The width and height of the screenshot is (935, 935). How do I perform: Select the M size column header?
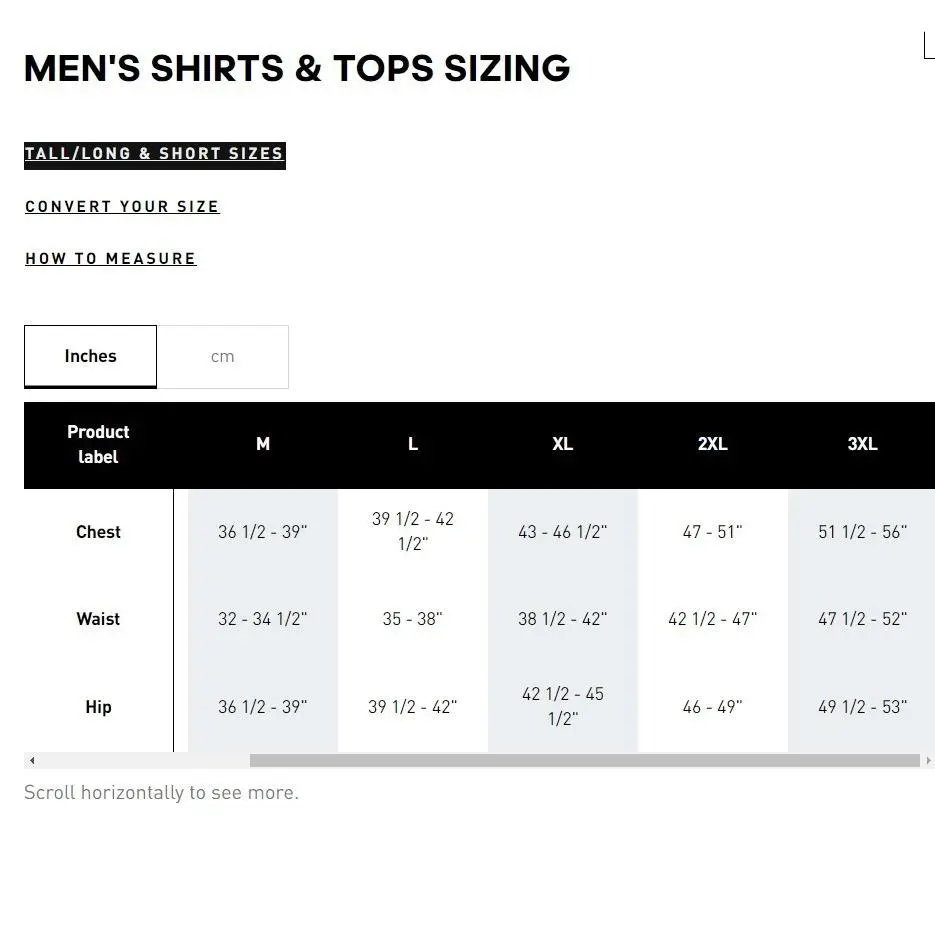point(263,444)
